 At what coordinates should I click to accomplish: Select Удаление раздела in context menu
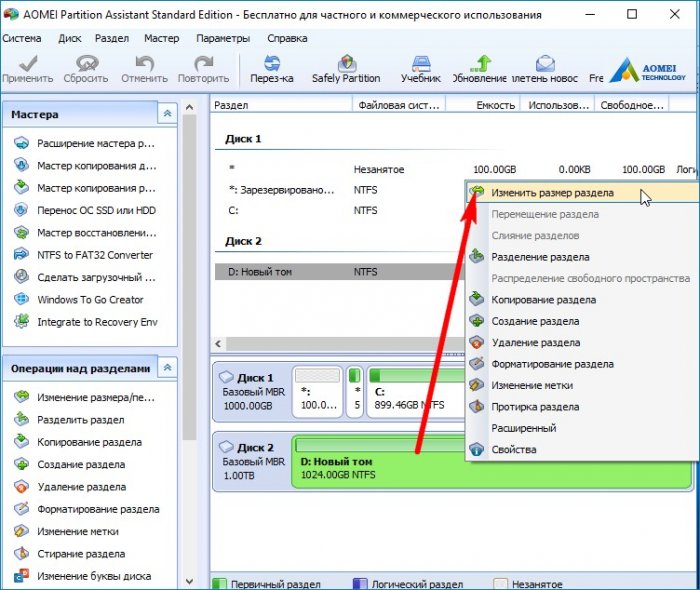click(582, 343)
